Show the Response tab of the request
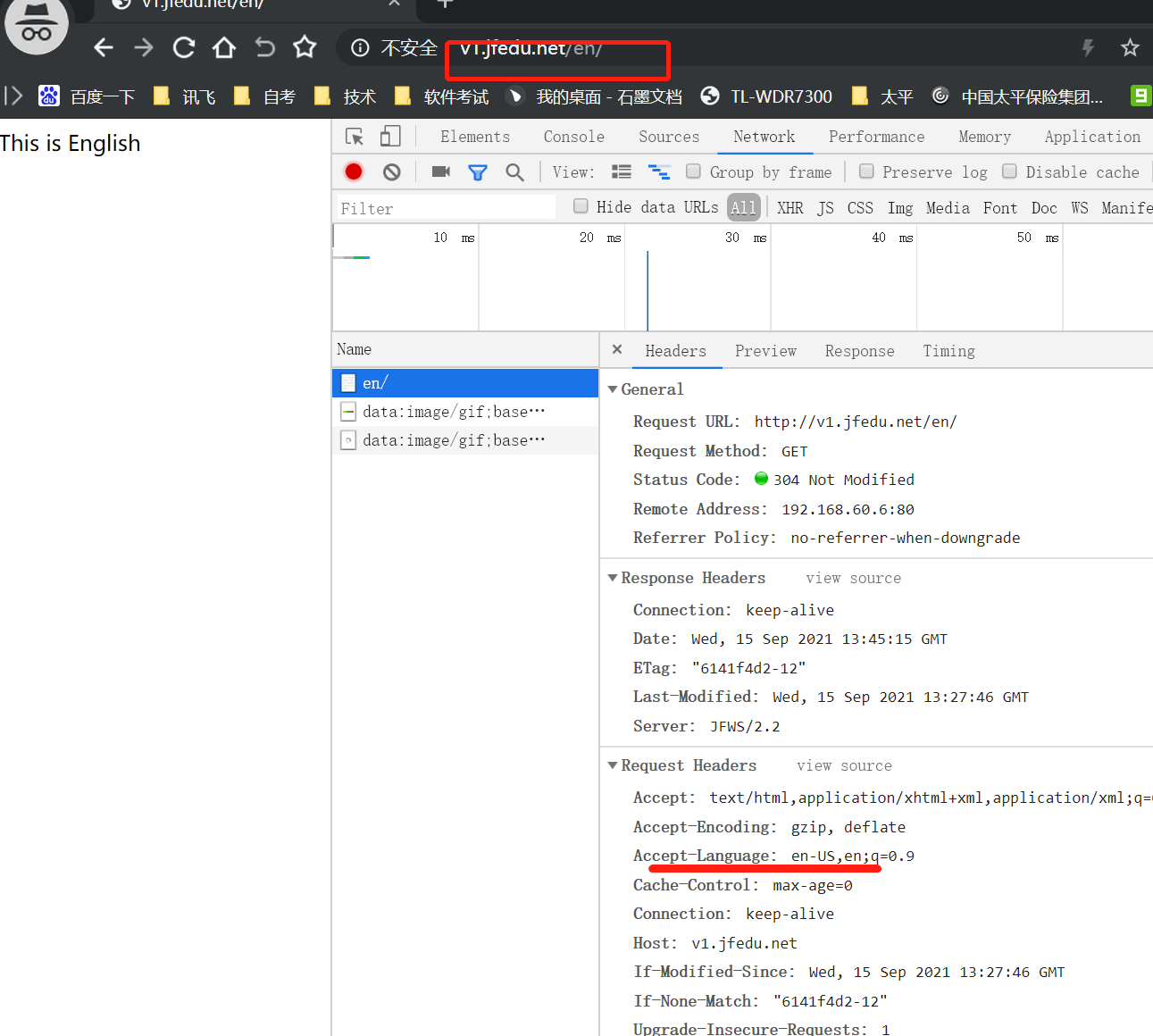Image resolution: width=1153 pixels, height=1036 pixels. click(860, 351)
